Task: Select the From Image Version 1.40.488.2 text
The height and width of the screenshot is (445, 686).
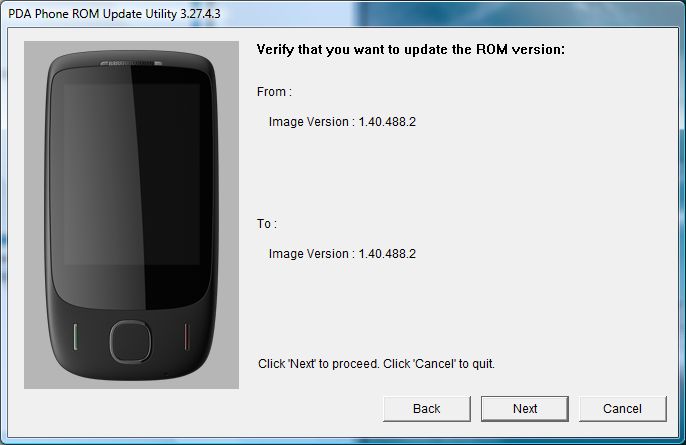Action: click(x=342, y=122)
